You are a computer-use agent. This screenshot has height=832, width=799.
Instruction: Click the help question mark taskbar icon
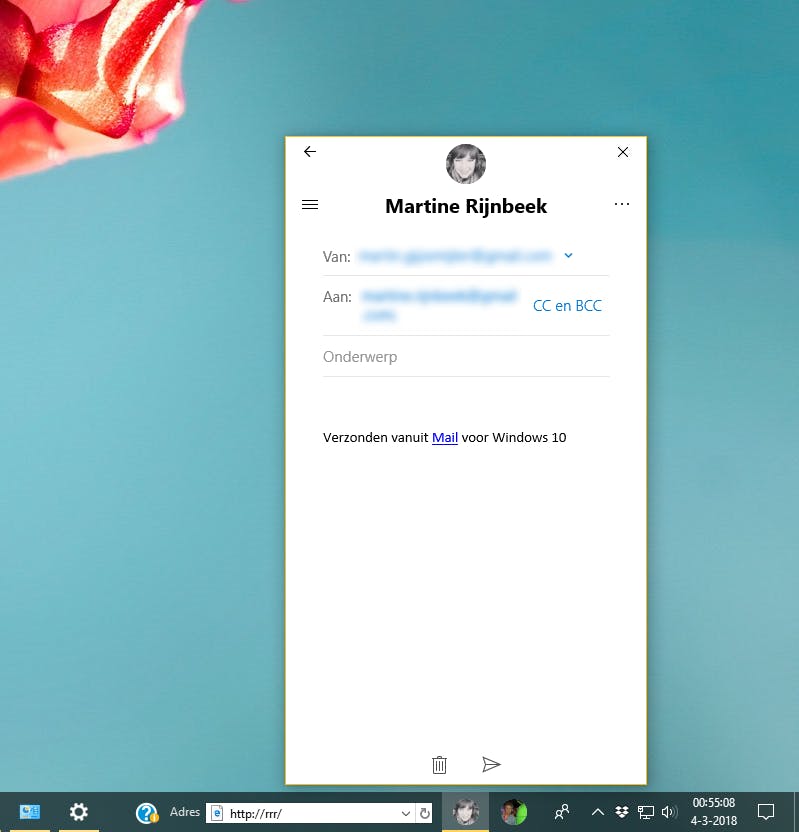click(146, 812)
